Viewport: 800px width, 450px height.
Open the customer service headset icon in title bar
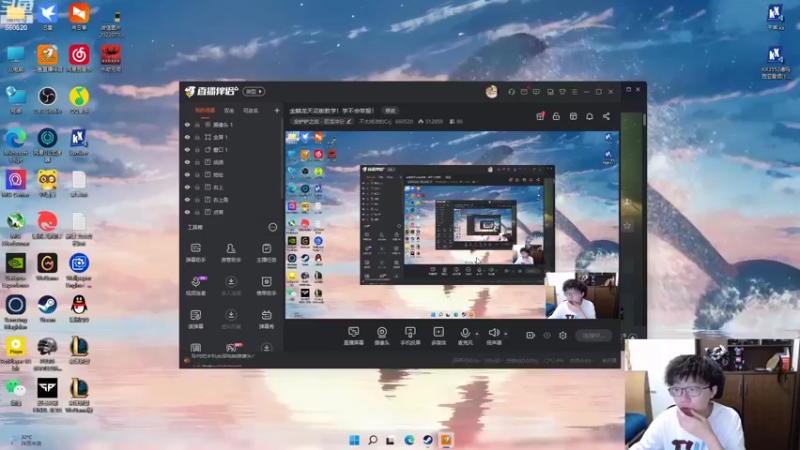click(511, 92)
